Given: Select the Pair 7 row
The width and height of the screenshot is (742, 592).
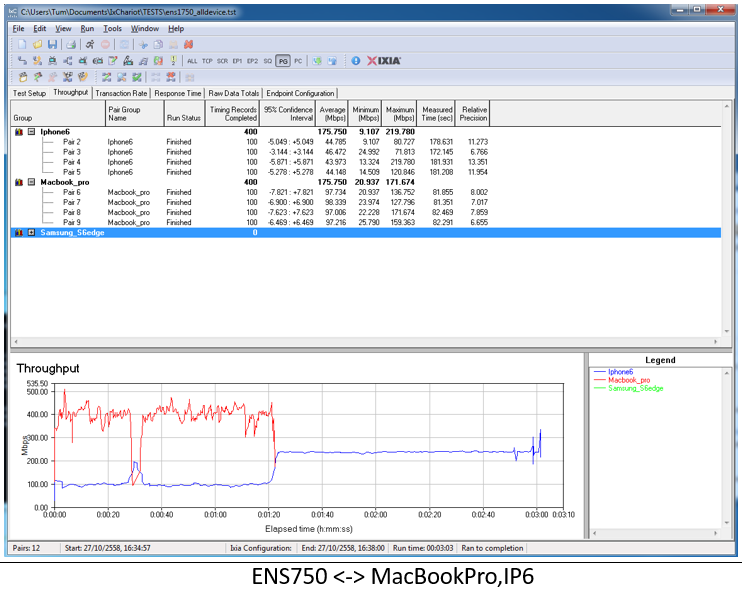Looking at the screenshot, I should tap(365, 203).
